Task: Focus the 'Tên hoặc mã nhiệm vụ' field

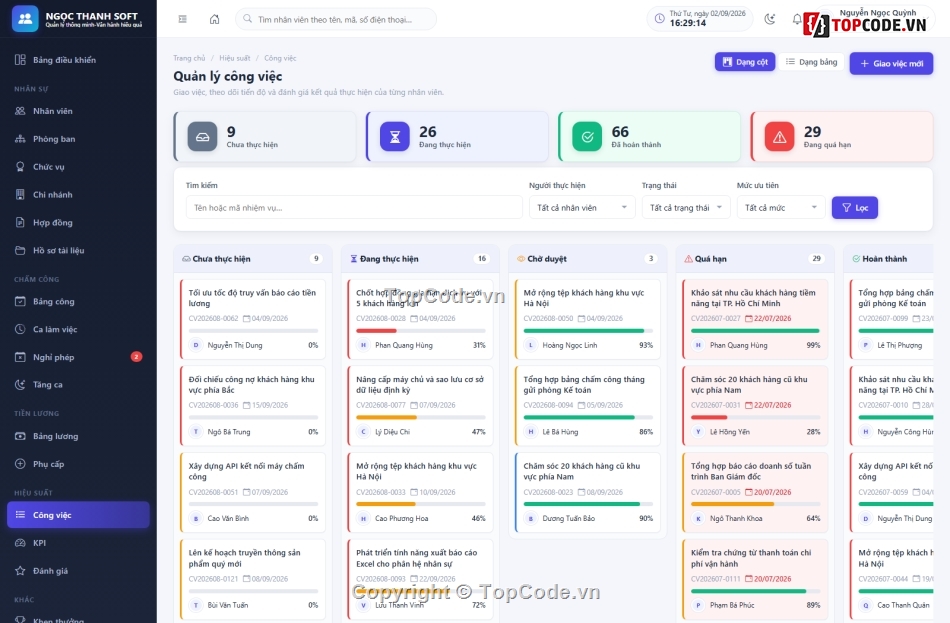Action: click(354, 207)
